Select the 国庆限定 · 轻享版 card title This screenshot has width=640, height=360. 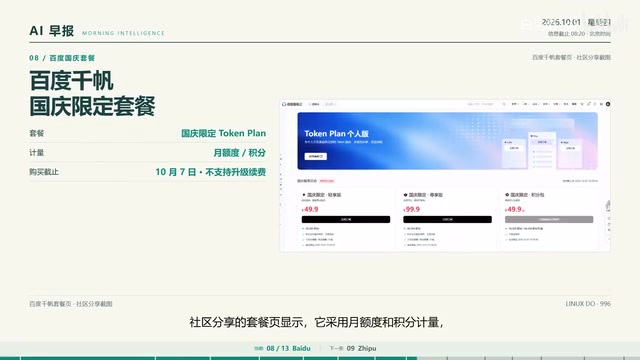click(324, 195)
